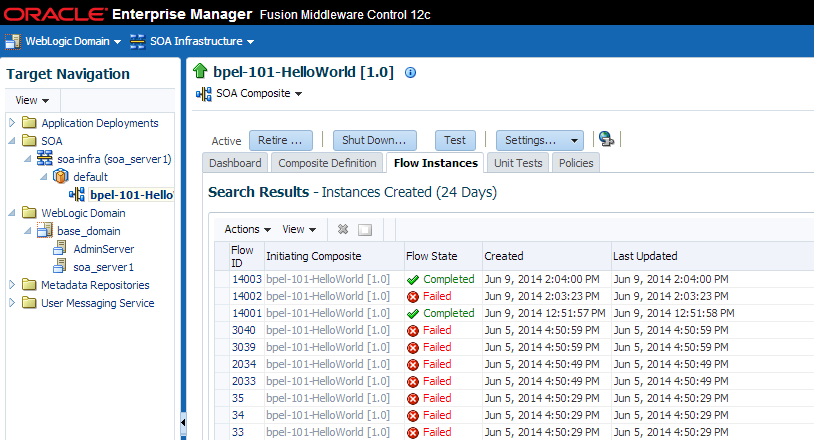Open flow ID 33 link
This screenshot has height=440, width=814.
[x=238, y=432]
